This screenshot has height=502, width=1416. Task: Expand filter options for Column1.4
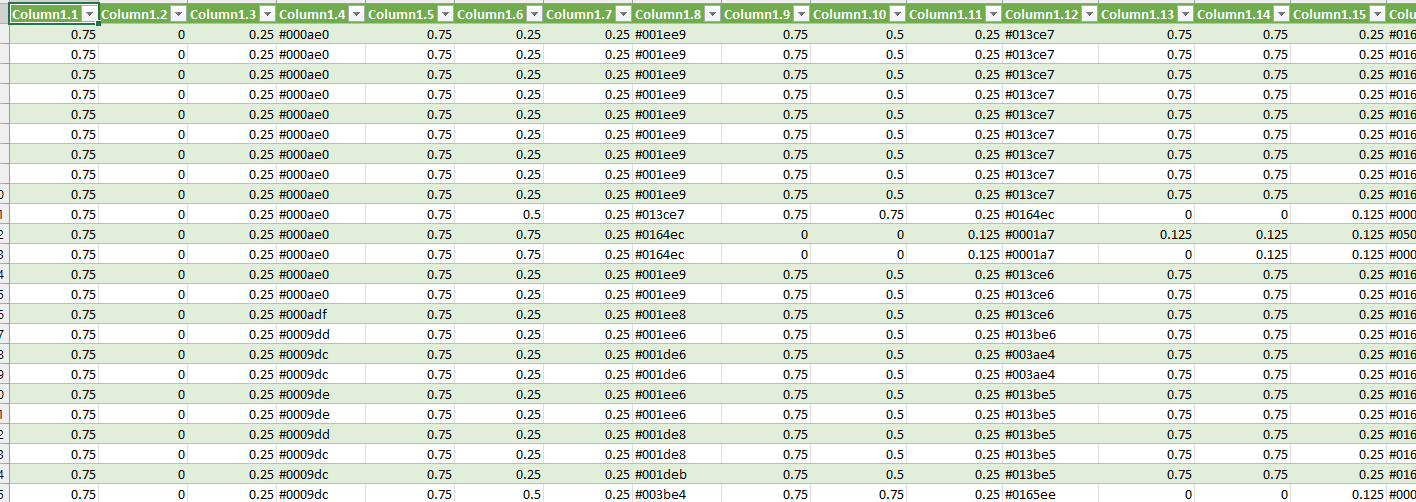point(357,14)
